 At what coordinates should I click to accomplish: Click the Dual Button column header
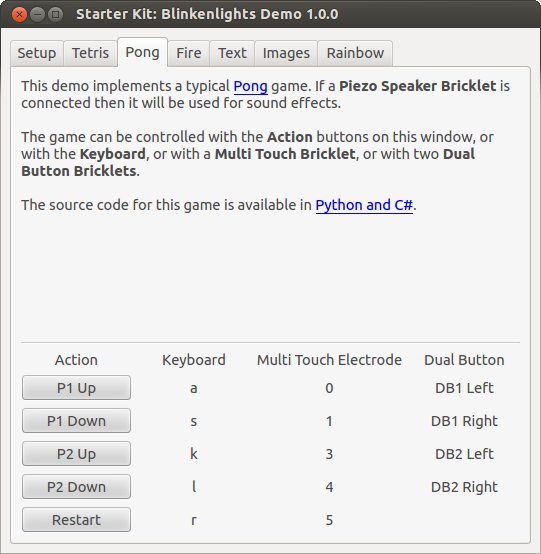pos(464,360)
